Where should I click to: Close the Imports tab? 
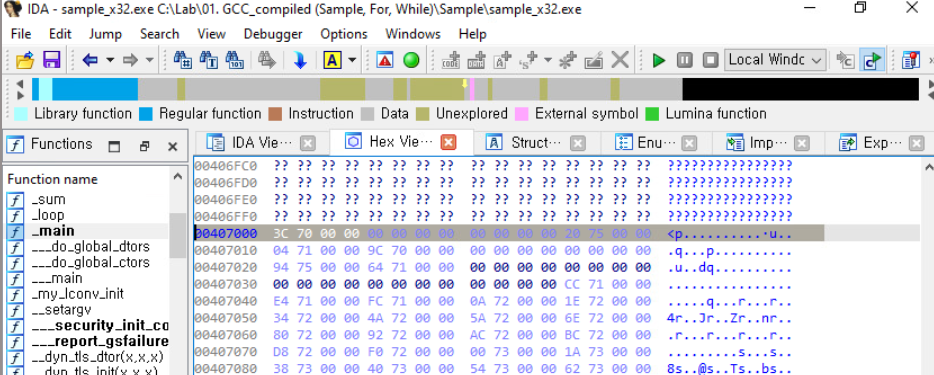[802, 143]
